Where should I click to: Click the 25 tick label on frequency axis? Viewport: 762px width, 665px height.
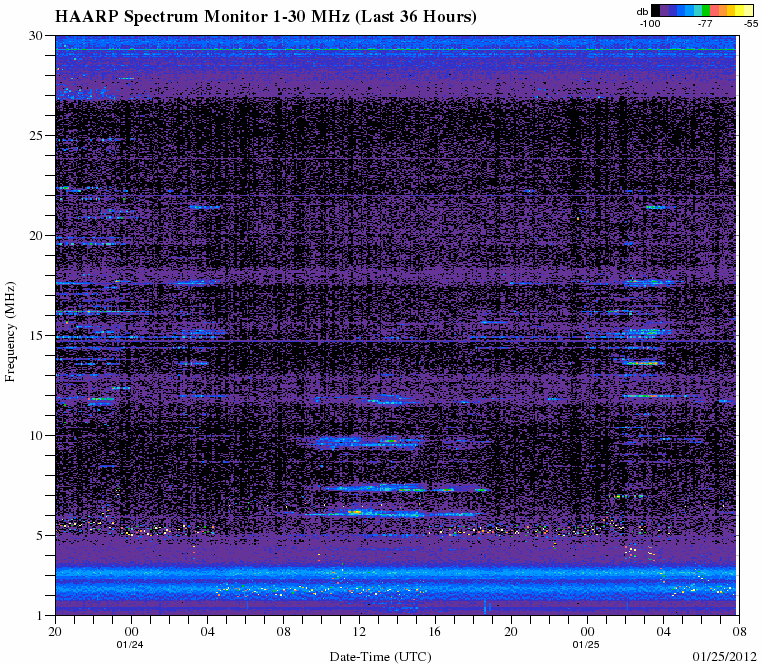(37, 135)
